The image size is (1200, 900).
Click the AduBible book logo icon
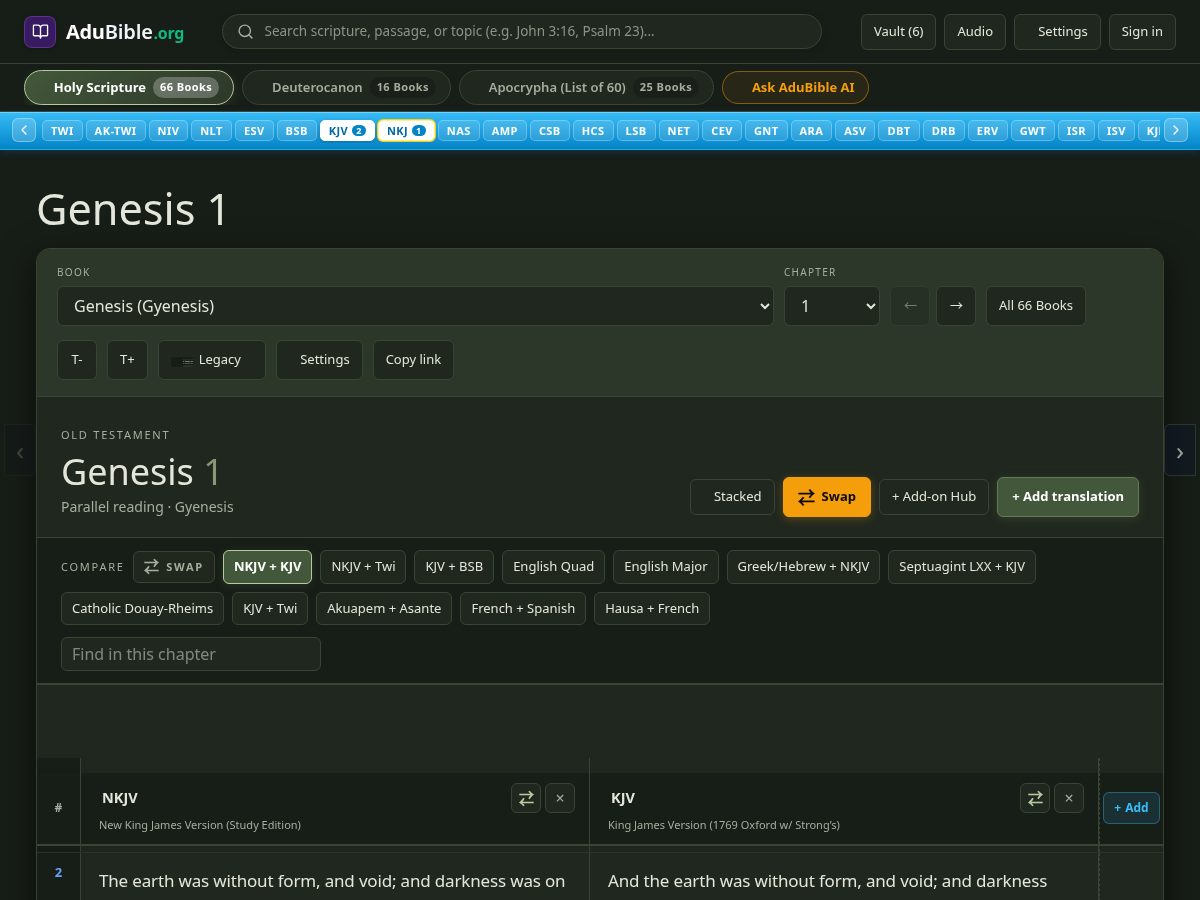(x=40, y=32)
